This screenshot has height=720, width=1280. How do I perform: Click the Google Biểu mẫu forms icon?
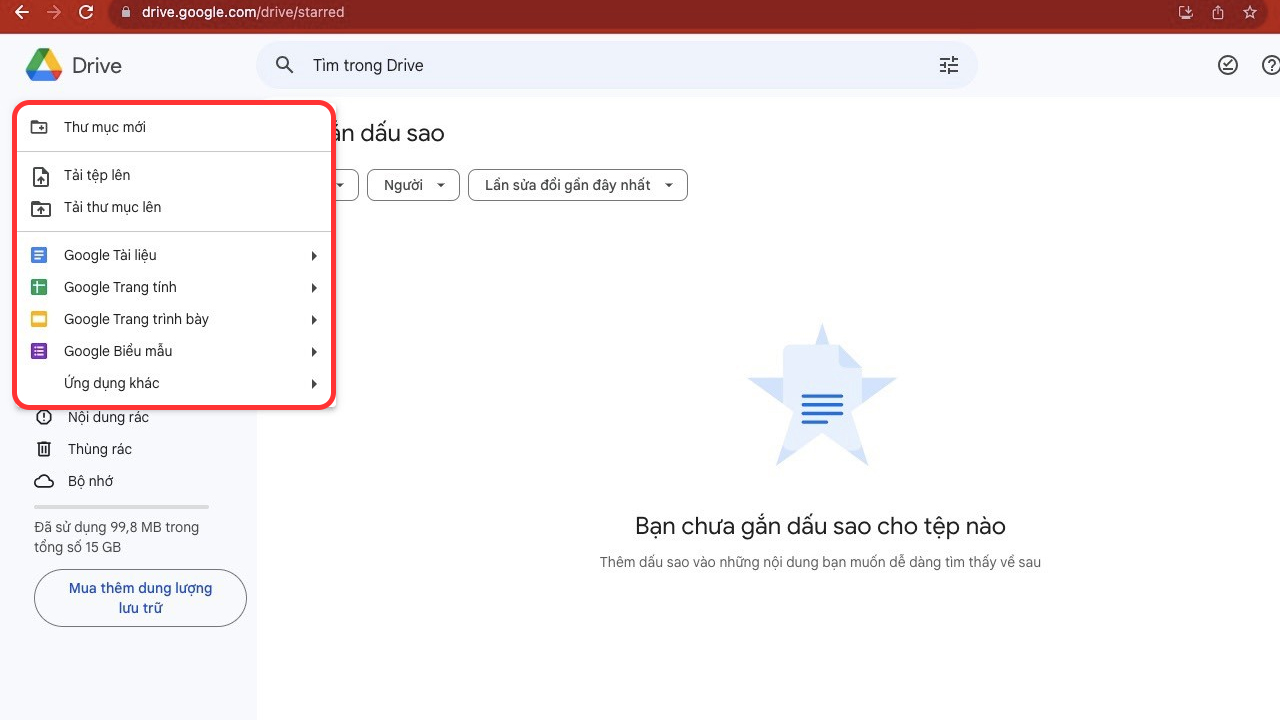tap(40, 351)
